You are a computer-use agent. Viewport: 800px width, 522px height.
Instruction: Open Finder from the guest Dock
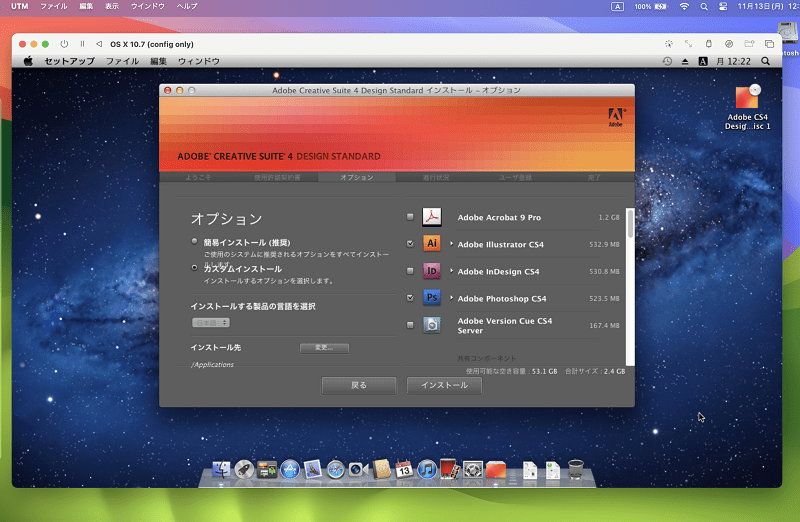tap(221, 469)
